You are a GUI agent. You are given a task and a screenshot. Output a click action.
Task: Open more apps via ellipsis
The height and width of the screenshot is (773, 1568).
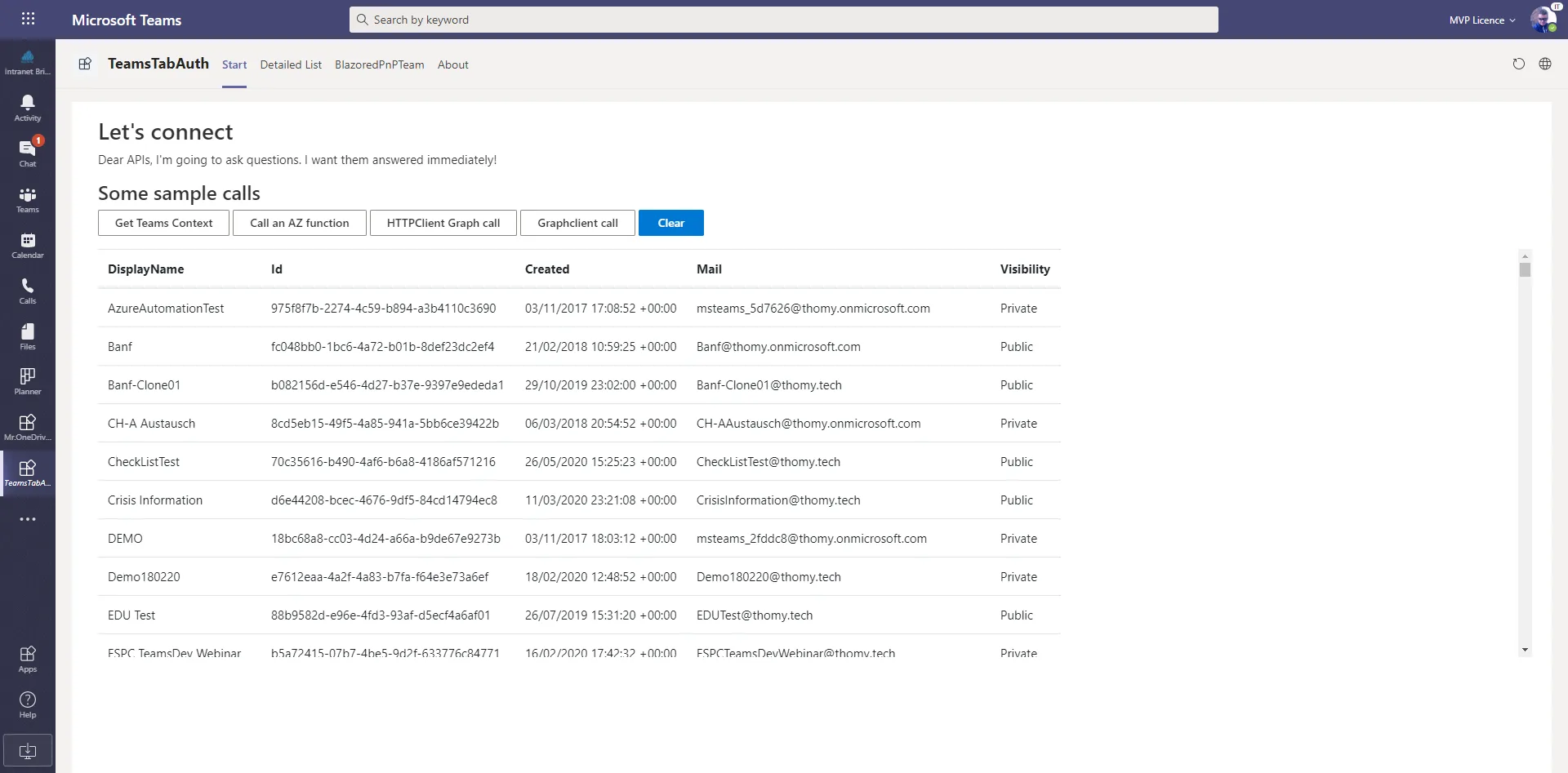[27, 519]
